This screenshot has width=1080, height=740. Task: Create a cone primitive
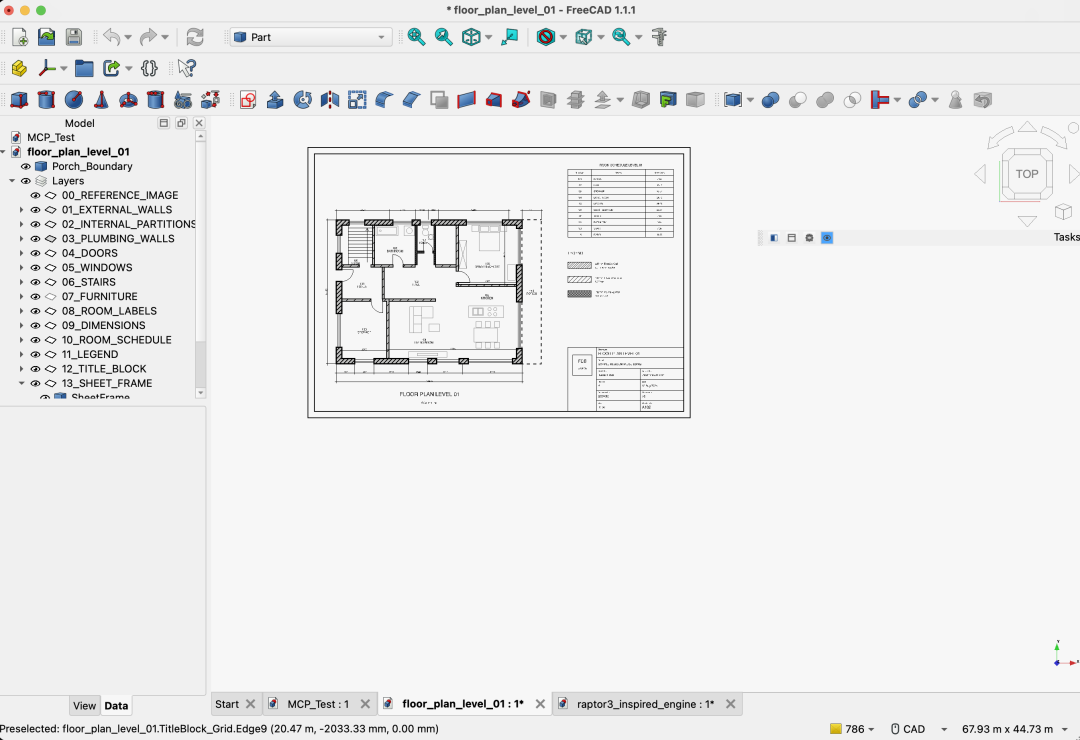(x=101, y=100)
